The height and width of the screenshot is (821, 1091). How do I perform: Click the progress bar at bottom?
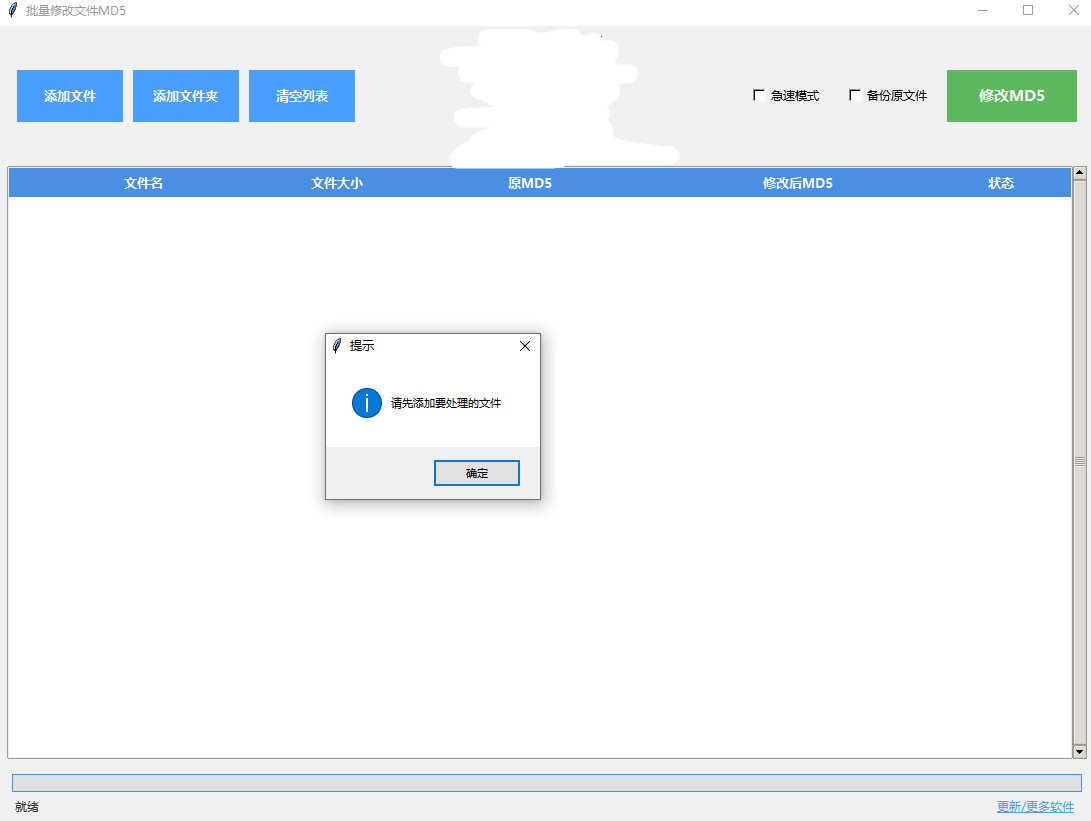click(546, 782)
